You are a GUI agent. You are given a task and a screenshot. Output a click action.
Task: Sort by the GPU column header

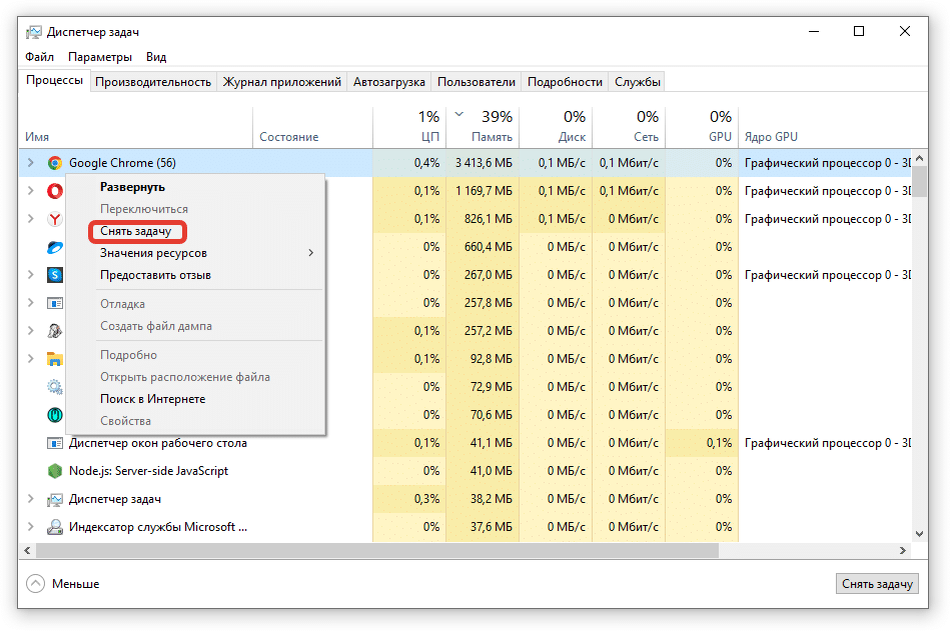(x=702, y=127)
